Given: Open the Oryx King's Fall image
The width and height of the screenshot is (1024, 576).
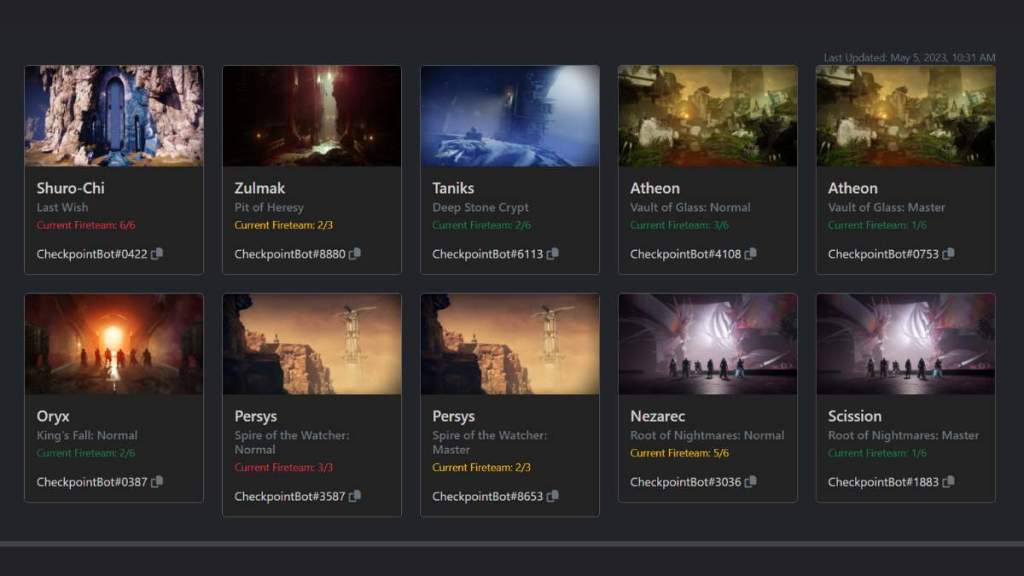Looking at the screenshot, I should coord(113,343).
